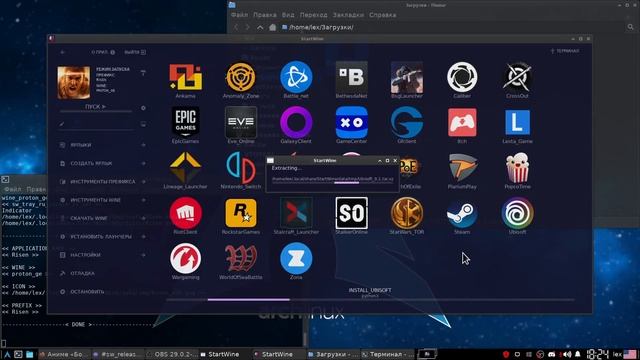Viewport: 640px width, 360px height.
Task: Expand the ИНСТРУМЕНТЫ WINE section arrow
Action: tap(144, 200)
